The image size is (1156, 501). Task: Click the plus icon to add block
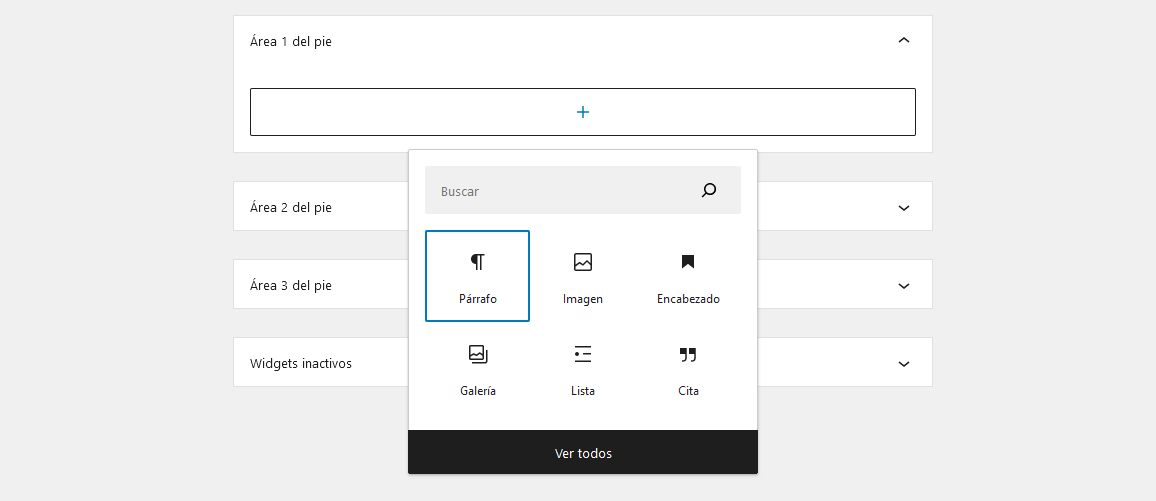[x=583, y=112]
